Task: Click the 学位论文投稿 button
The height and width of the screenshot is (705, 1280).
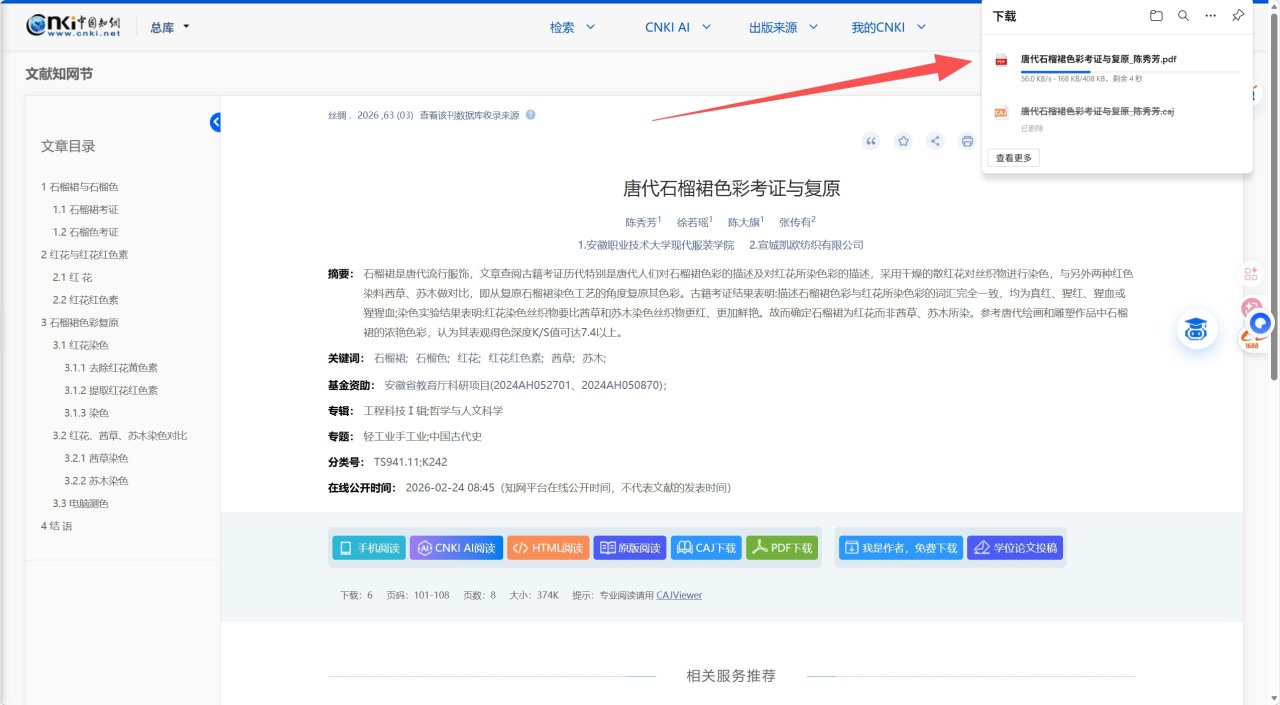Action: 1015,547
